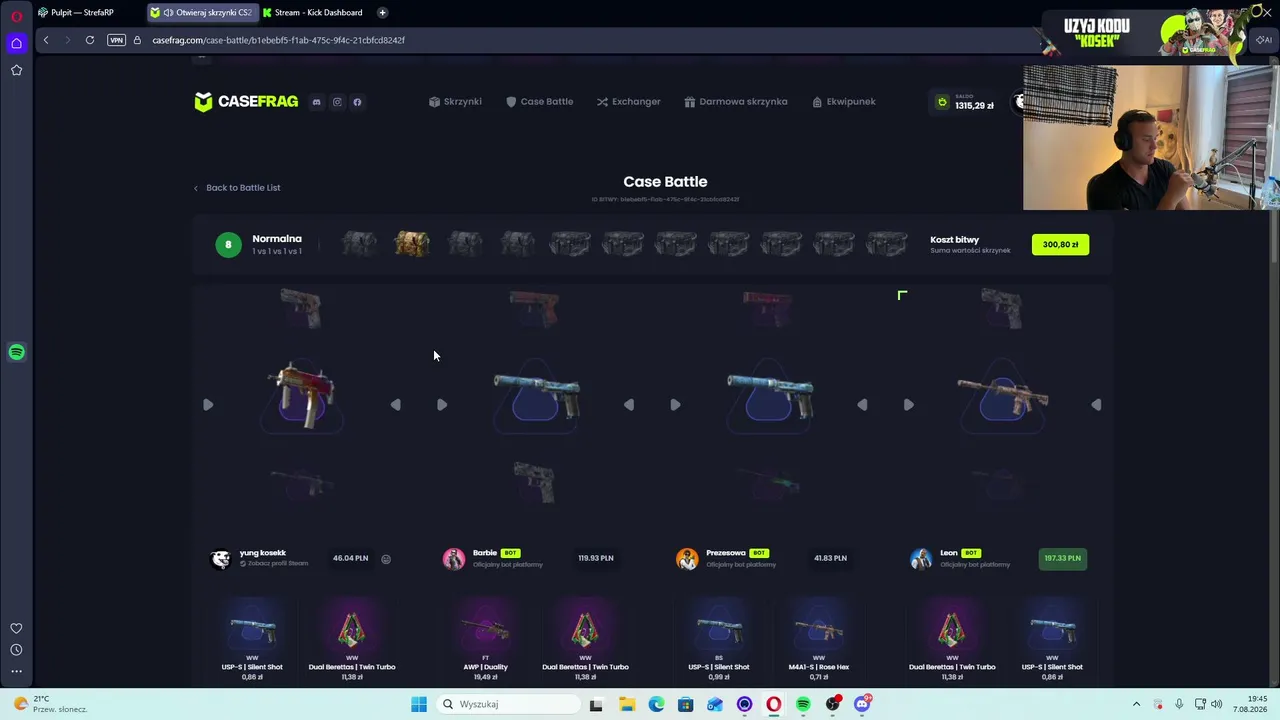Open the CaseFrag Discord link icon
Image resolution: width=1280 pixels, height=720 pixels.
coord(316,102)
